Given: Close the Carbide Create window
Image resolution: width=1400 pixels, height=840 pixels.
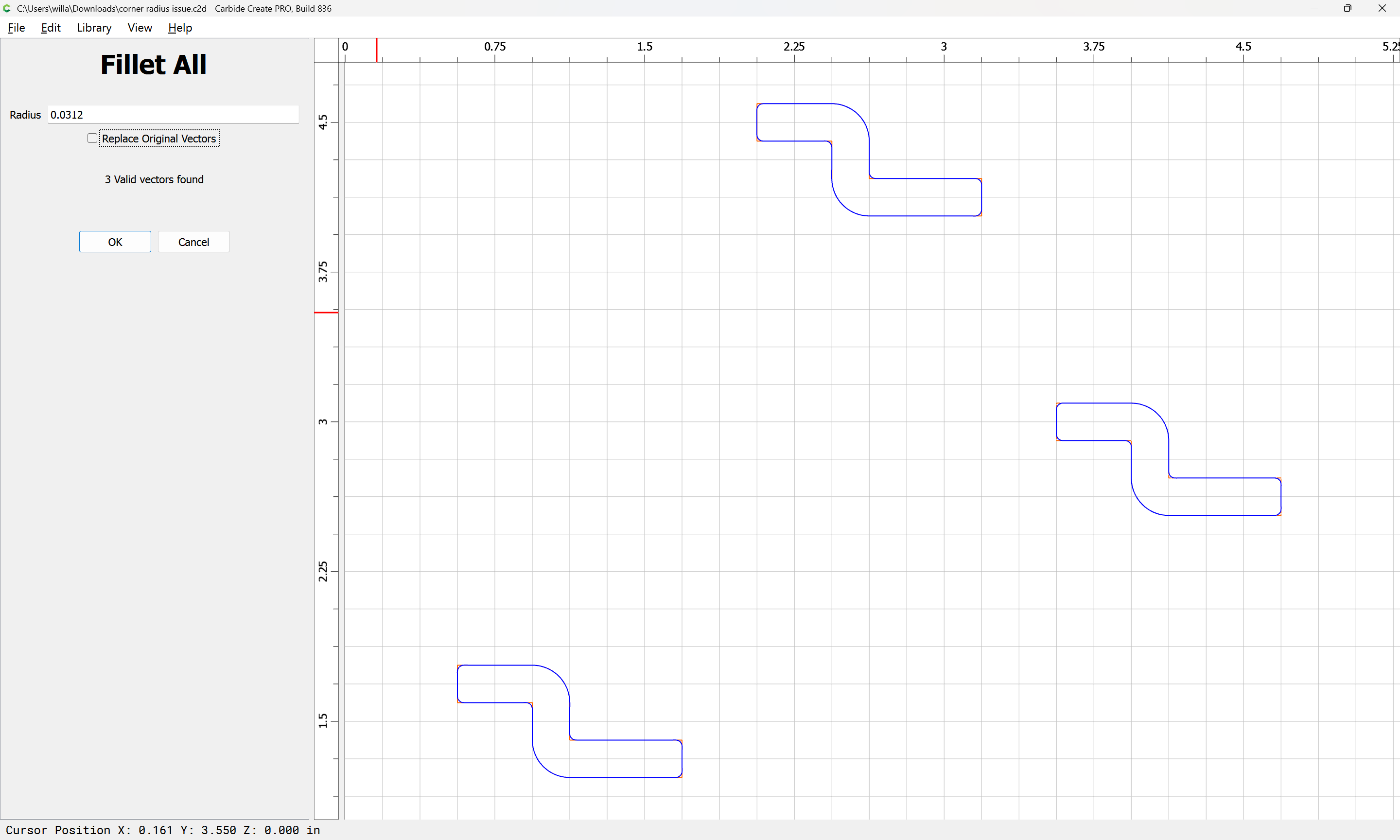Looking at the screenshot, I should pyautogui.click(x=1382, y=8).
